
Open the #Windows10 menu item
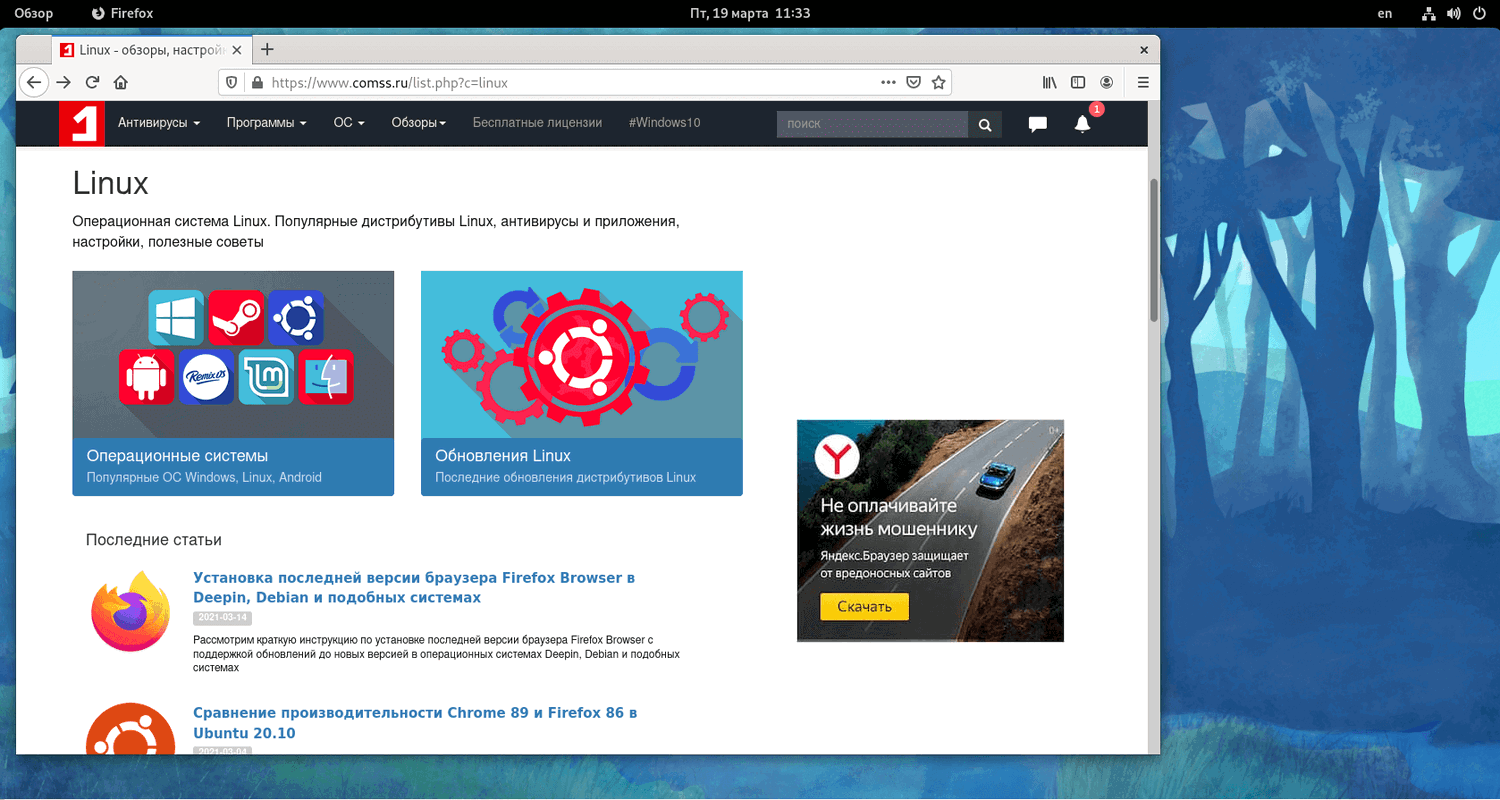[x=665, y=123]
